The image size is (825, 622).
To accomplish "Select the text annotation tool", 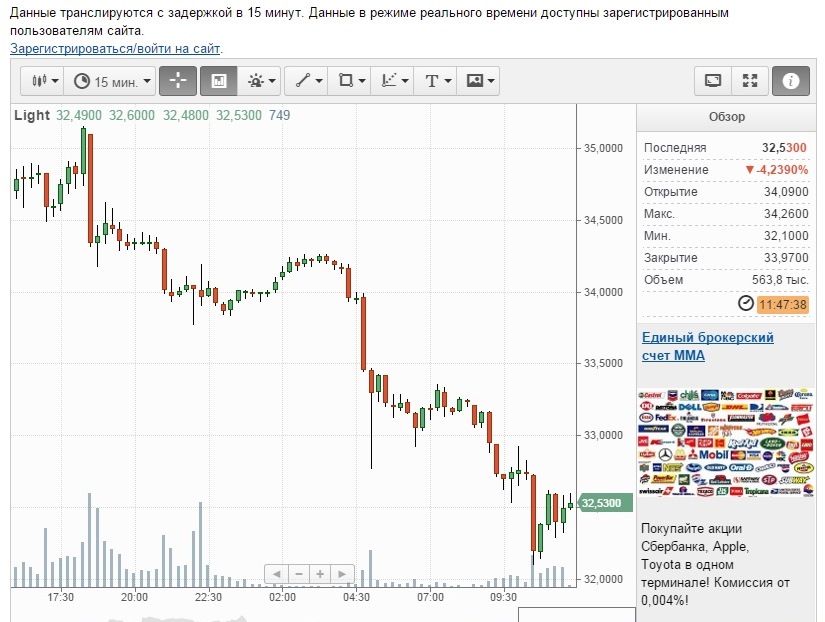I will pyautogui.click(x=438, y=81).
